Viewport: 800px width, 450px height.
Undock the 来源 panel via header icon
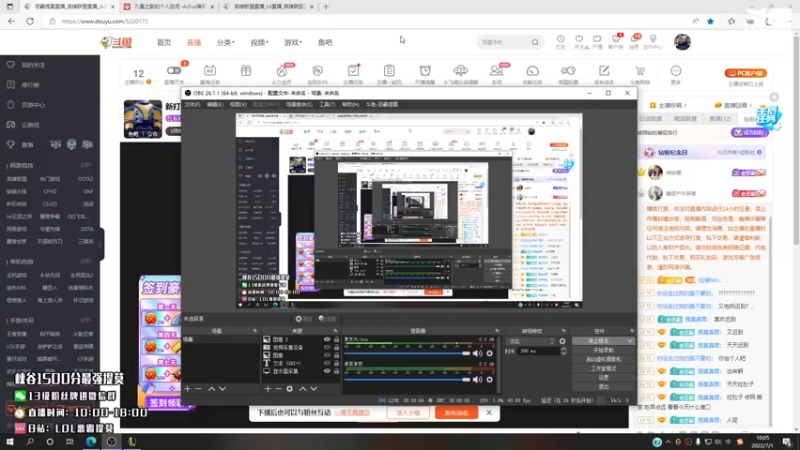click(335, 331)
